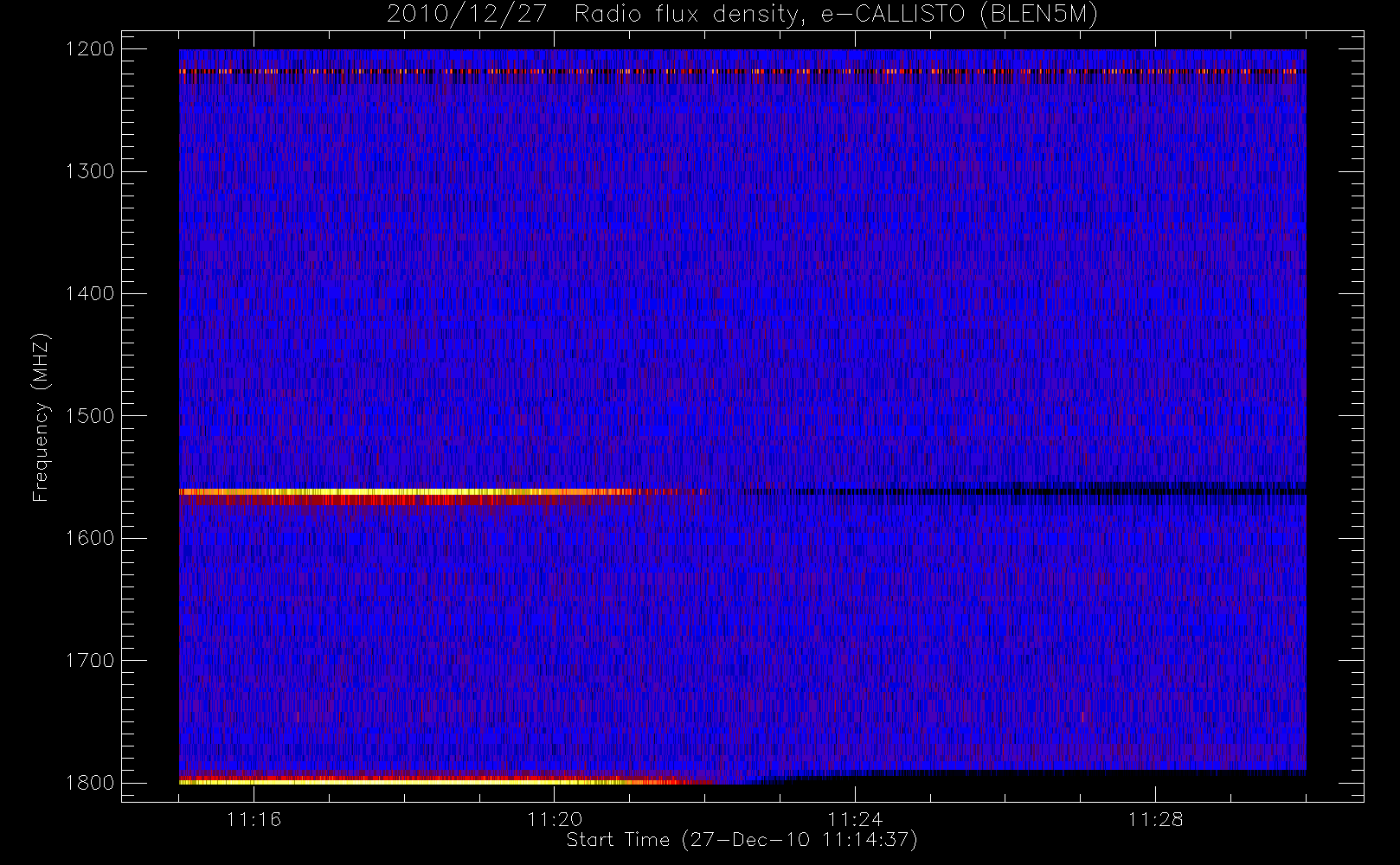Select the 1800 frequency tick label
This screenshot has width=1400, height=865.
point(90,783)
